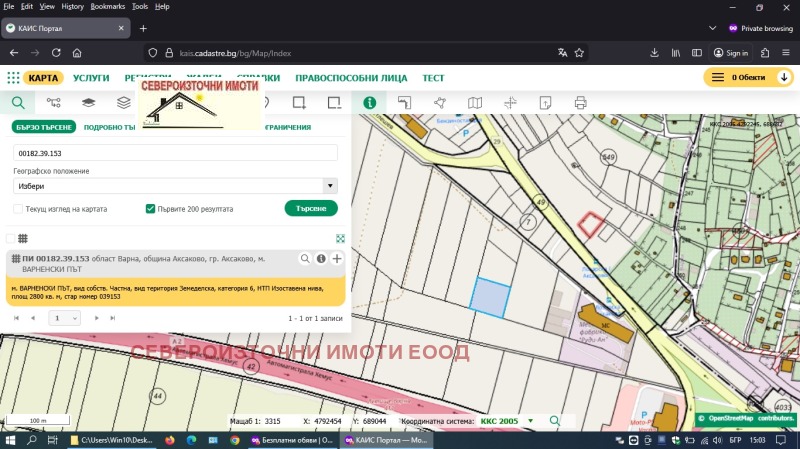The width and height of the screenshot is (800, 449).
Task: Click the translate page icon in address bar
Action: [x=562, y=53]
